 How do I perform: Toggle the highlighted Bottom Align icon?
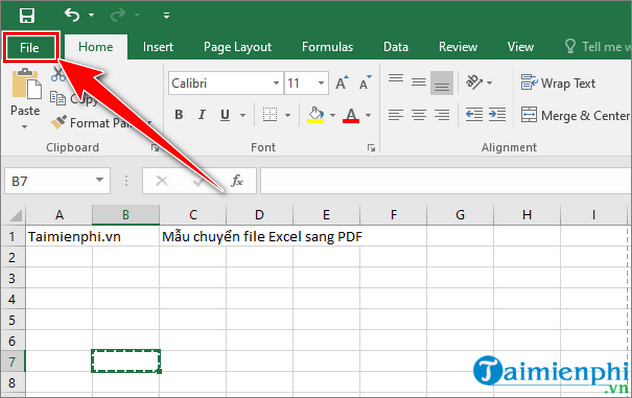pos(442,83)
